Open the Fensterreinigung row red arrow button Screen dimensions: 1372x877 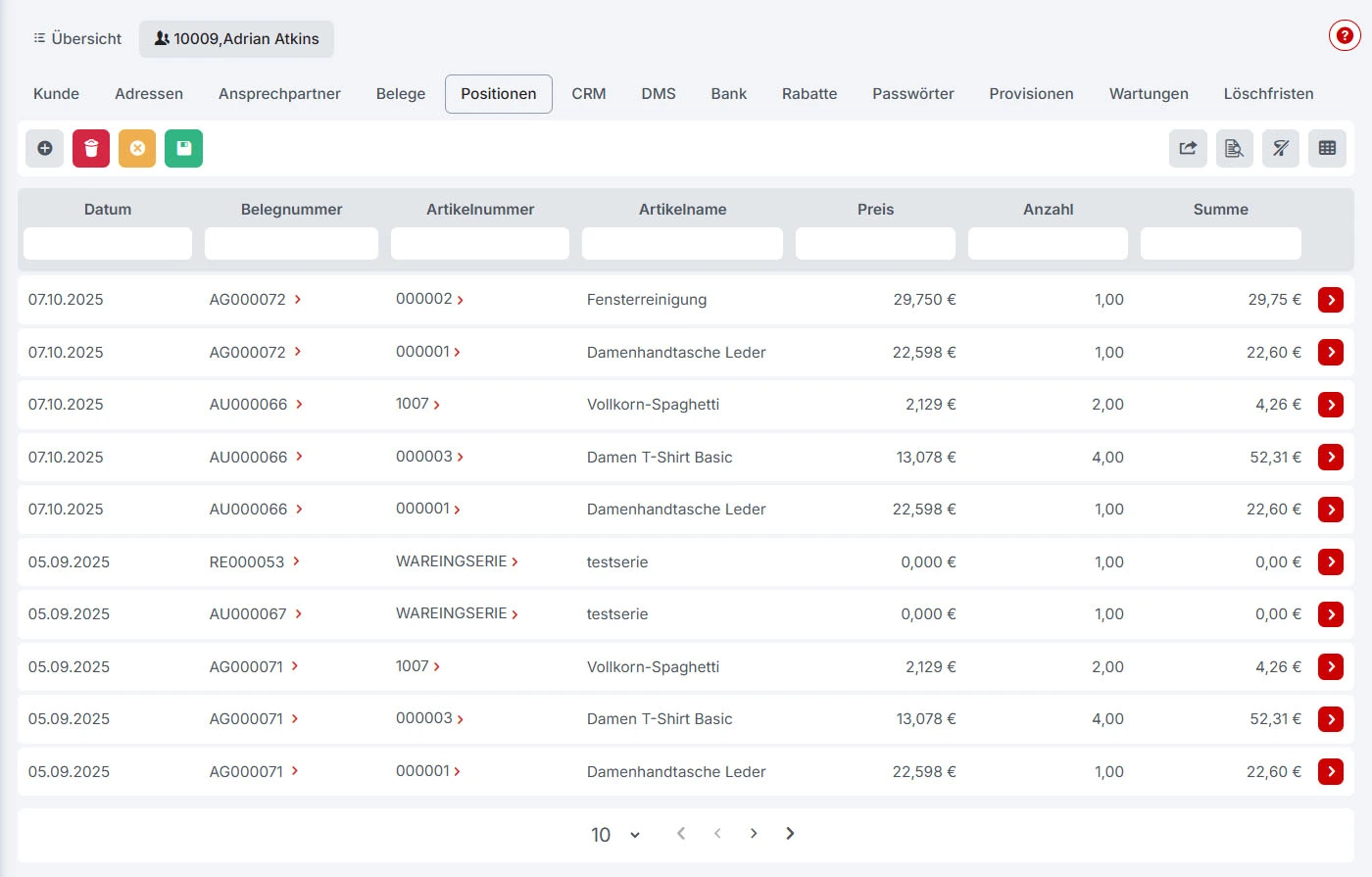(1330, 300)
